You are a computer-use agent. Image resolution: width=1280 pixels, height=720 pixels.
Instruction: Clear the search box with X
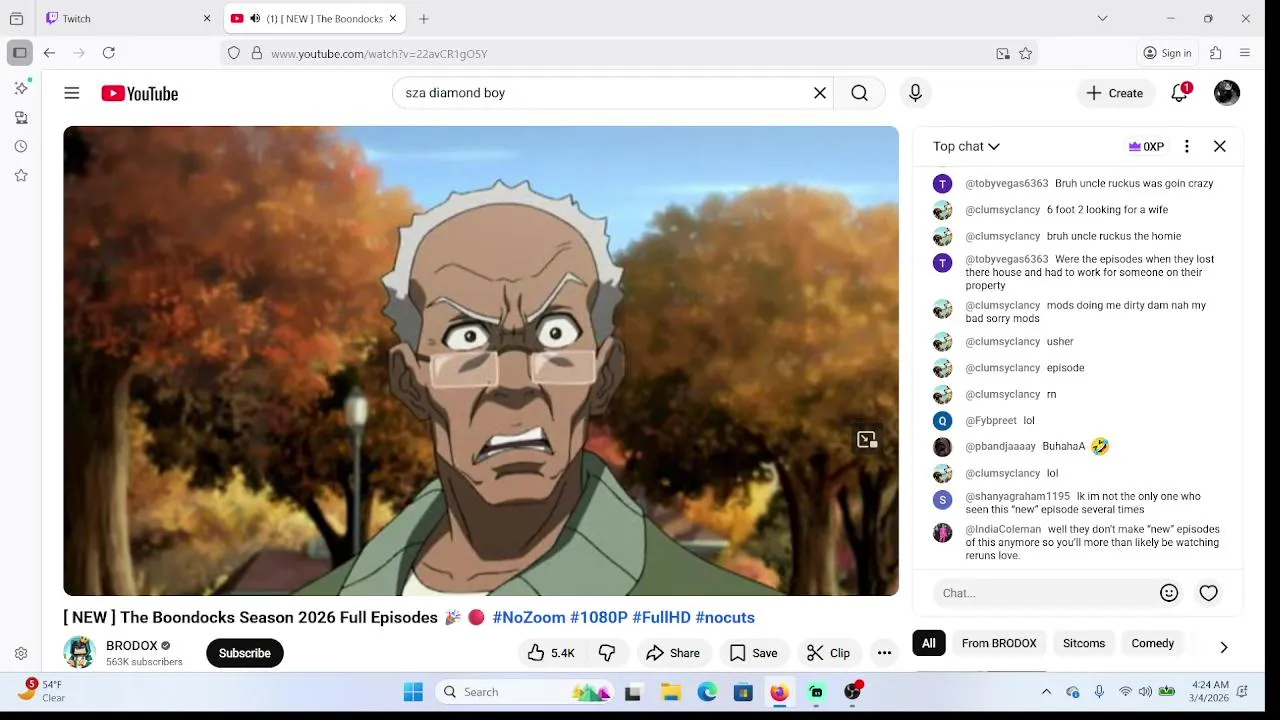(x=820, y=93)
